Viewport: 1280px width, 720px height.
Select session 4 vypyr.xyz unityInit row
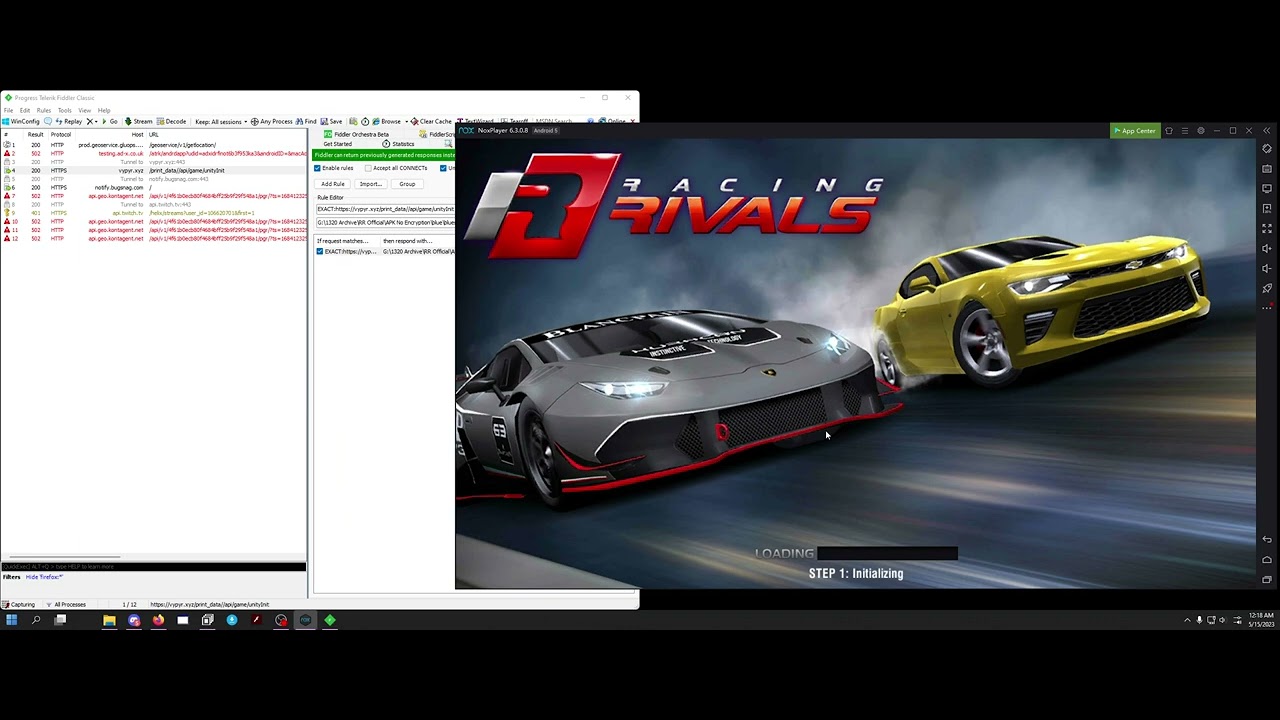pyautogui.click(x=154, y=170)
